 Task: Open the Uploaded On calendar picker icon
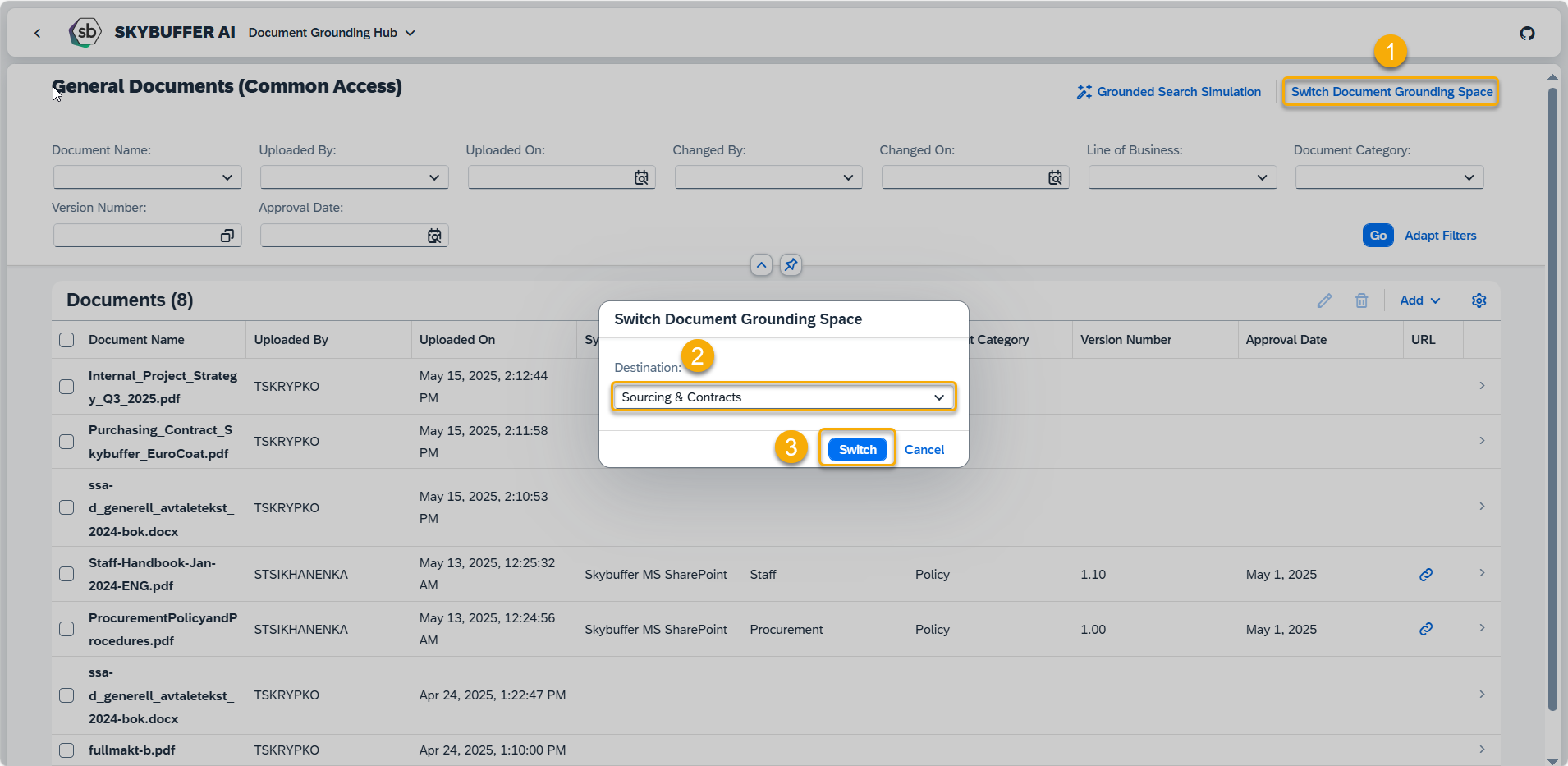click(641, 177)
